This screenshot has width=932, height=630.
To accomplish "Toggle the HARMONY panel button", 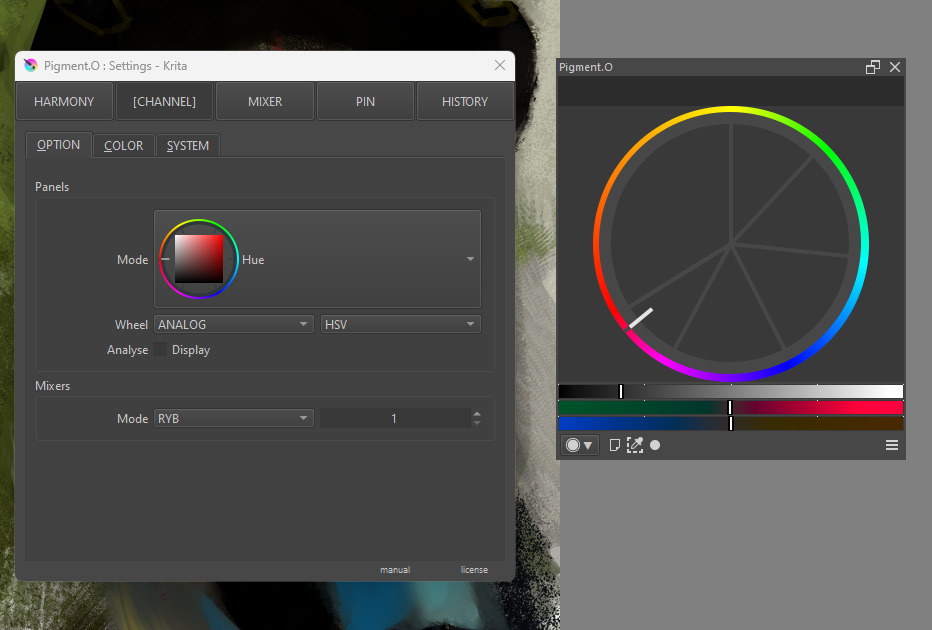I will [64, 102].
